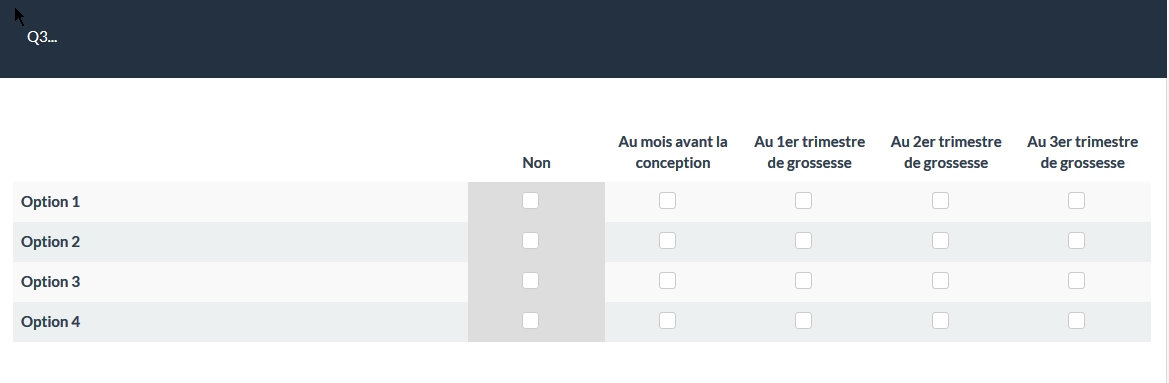Mark 2er trimestre checkbox for Option 1
The width and height of the screenshot is (1169, 383).
pyautogui.click(x=940, y=200)
